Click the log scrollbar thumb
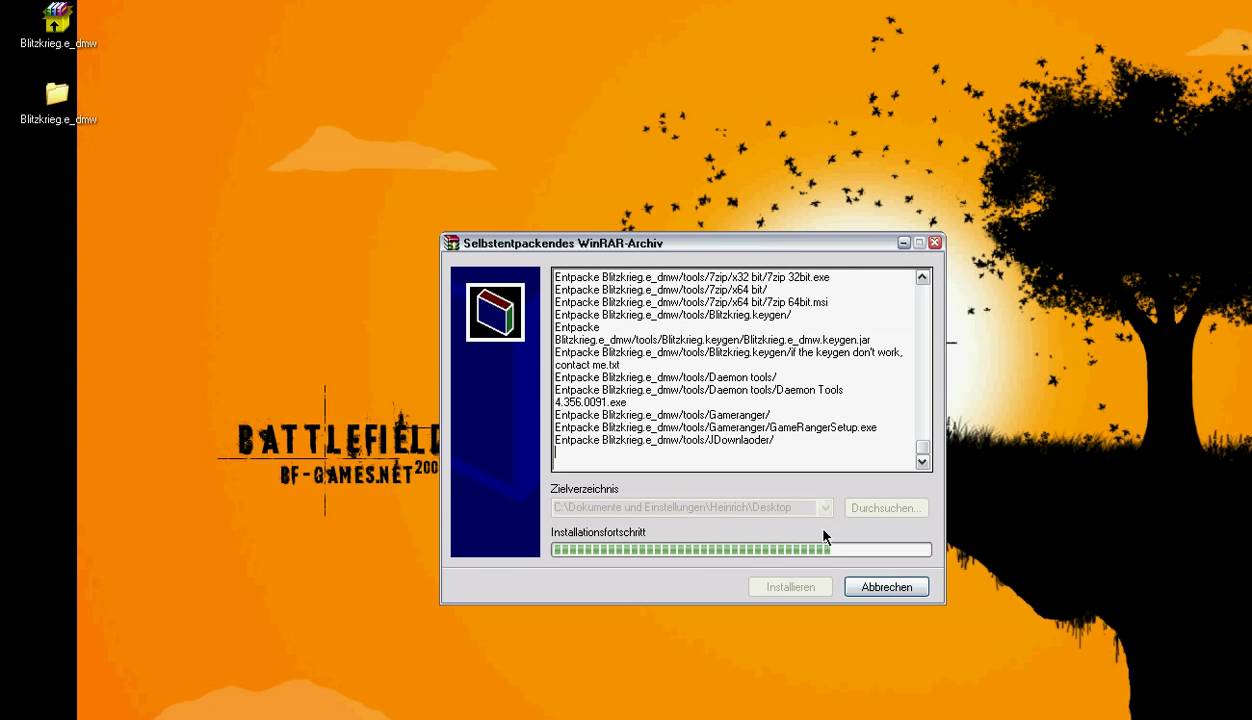This screenshot has height=720, width=1252. (923, 447)
